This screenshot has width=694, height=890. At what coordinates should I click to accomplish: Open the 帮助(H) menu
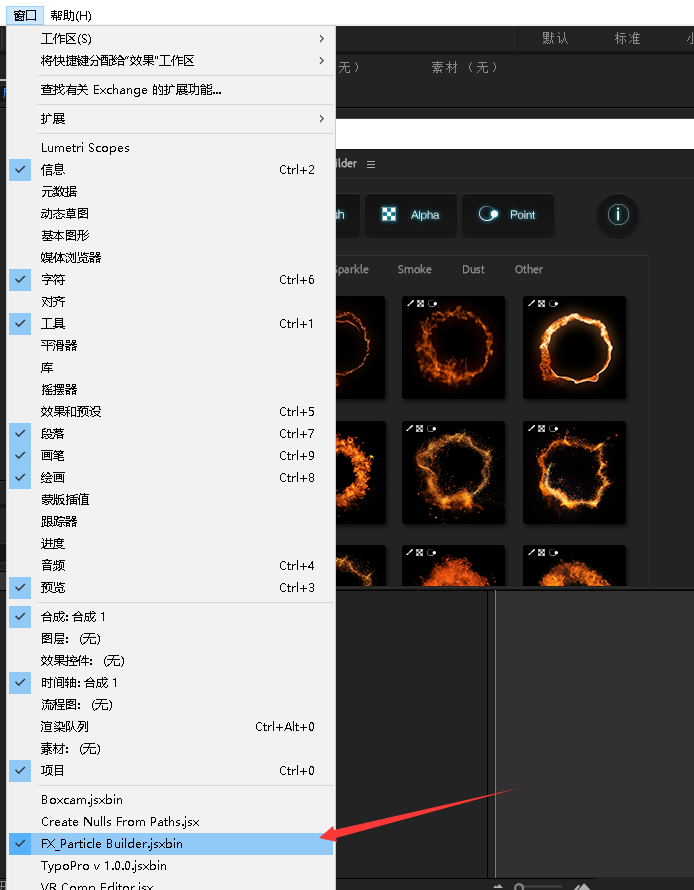71,15
